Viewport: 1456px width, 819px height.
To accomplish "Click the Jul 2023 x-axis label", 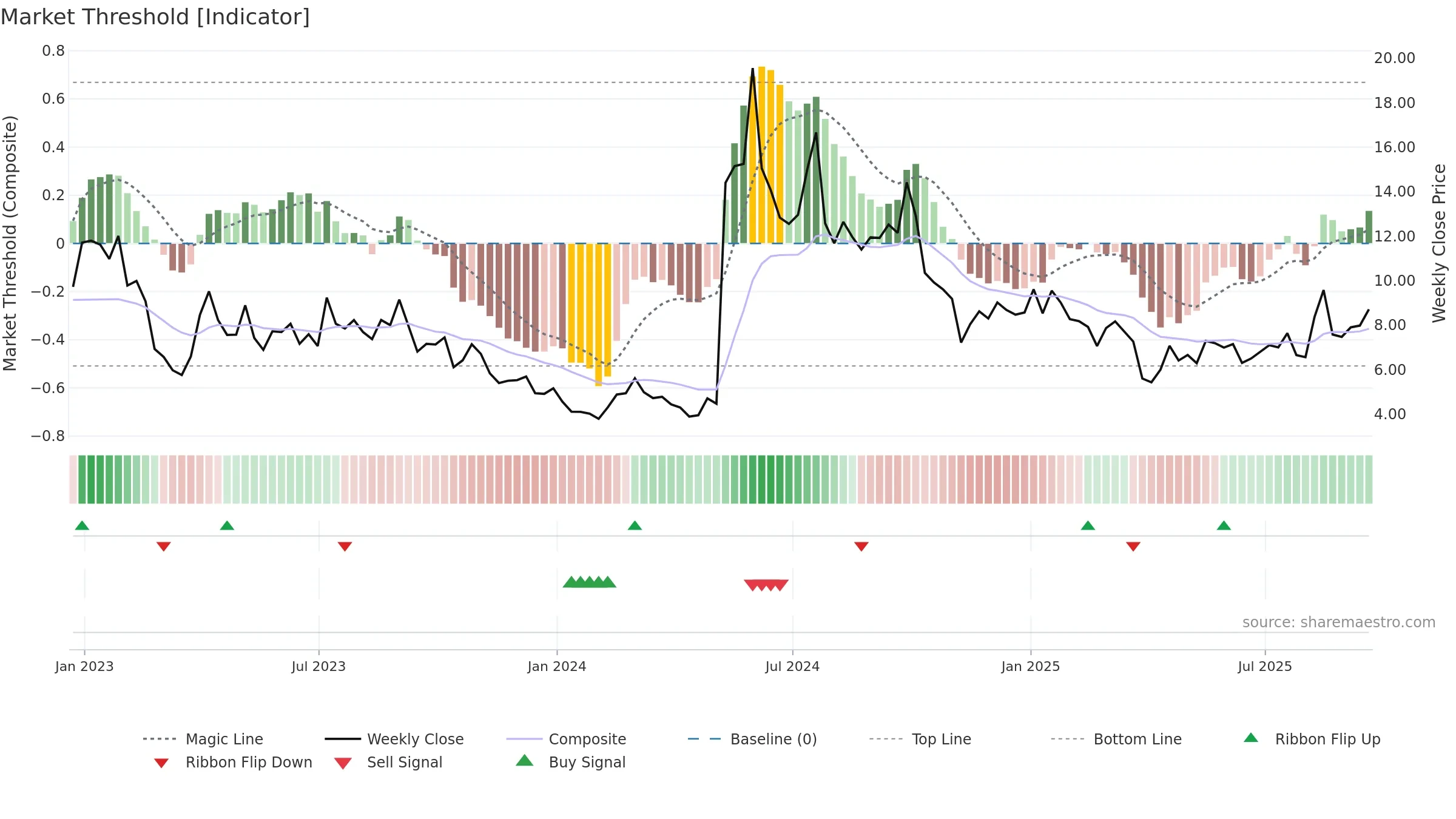I will click(318, 667).
